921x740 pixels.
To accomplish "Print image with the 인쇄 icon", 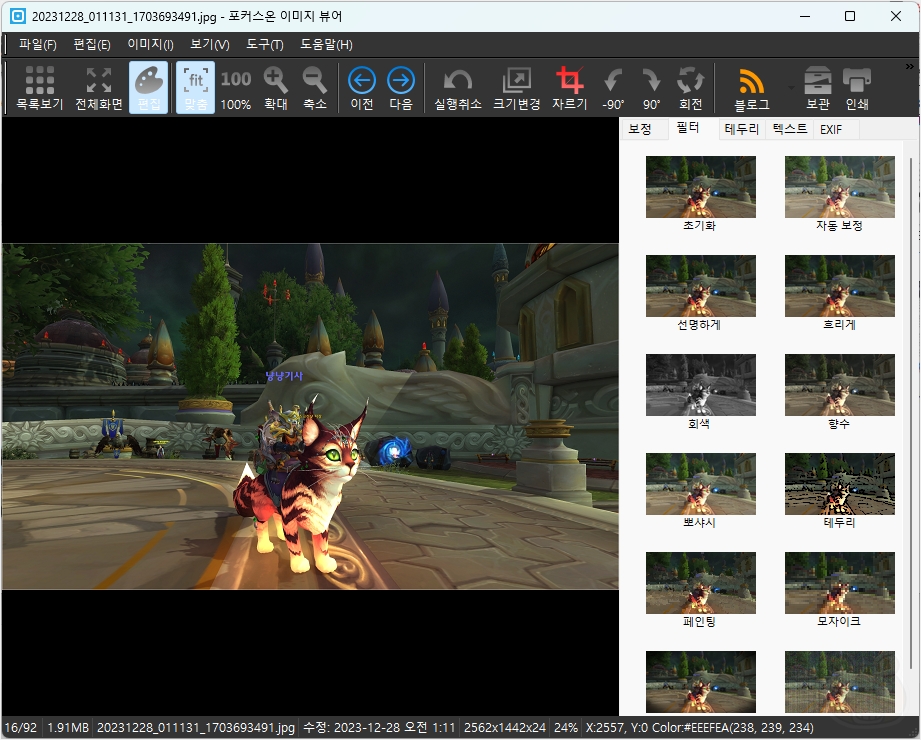I will click(x=857, y=88).
